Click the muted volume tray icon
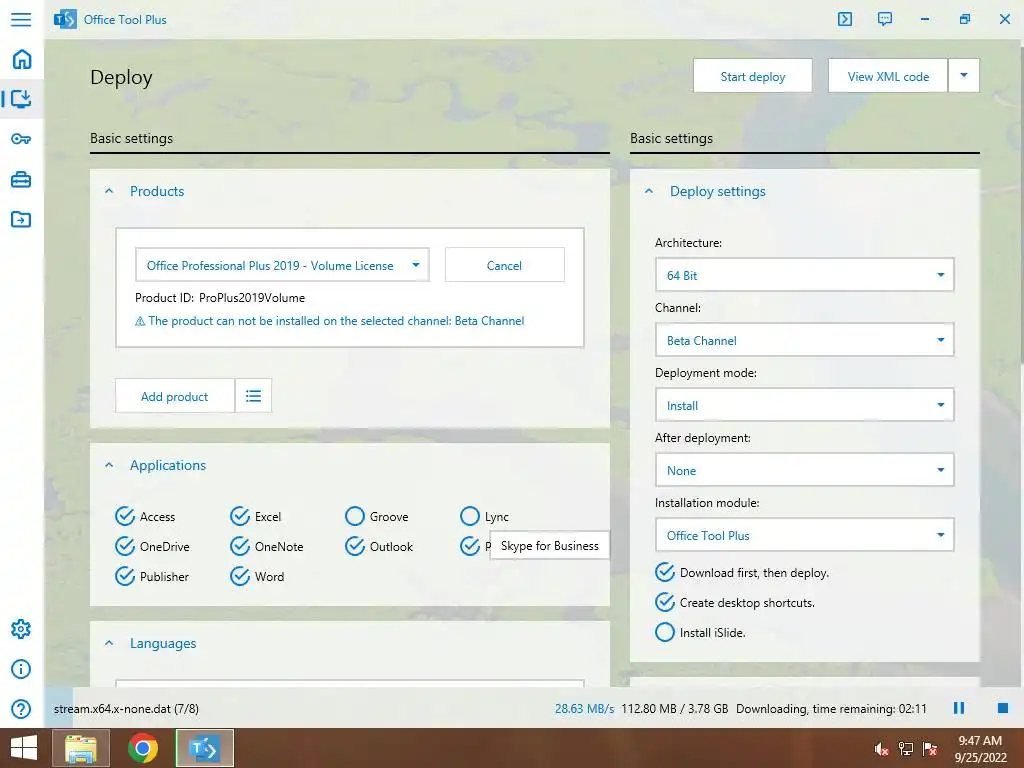Image resolution: width=1024 pixels, height=768 pixels. point(881,749)
